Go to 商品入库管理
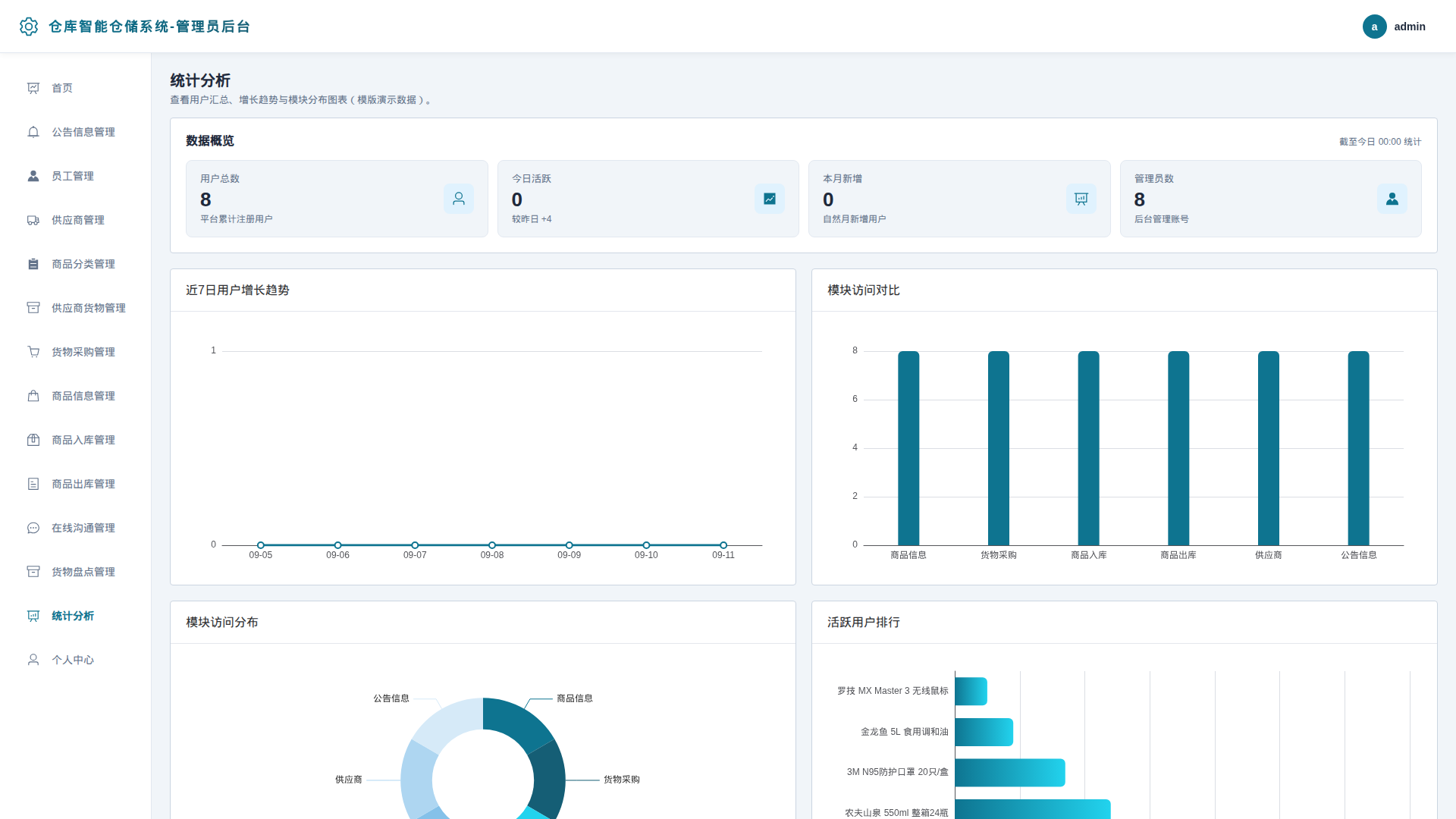 (x=76, y=440)
